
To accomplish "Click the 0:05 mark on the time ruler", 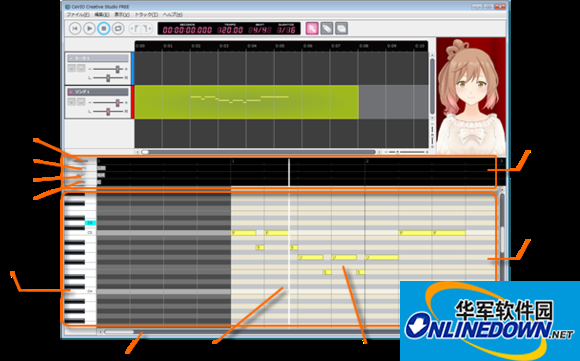I will point(280,46).
